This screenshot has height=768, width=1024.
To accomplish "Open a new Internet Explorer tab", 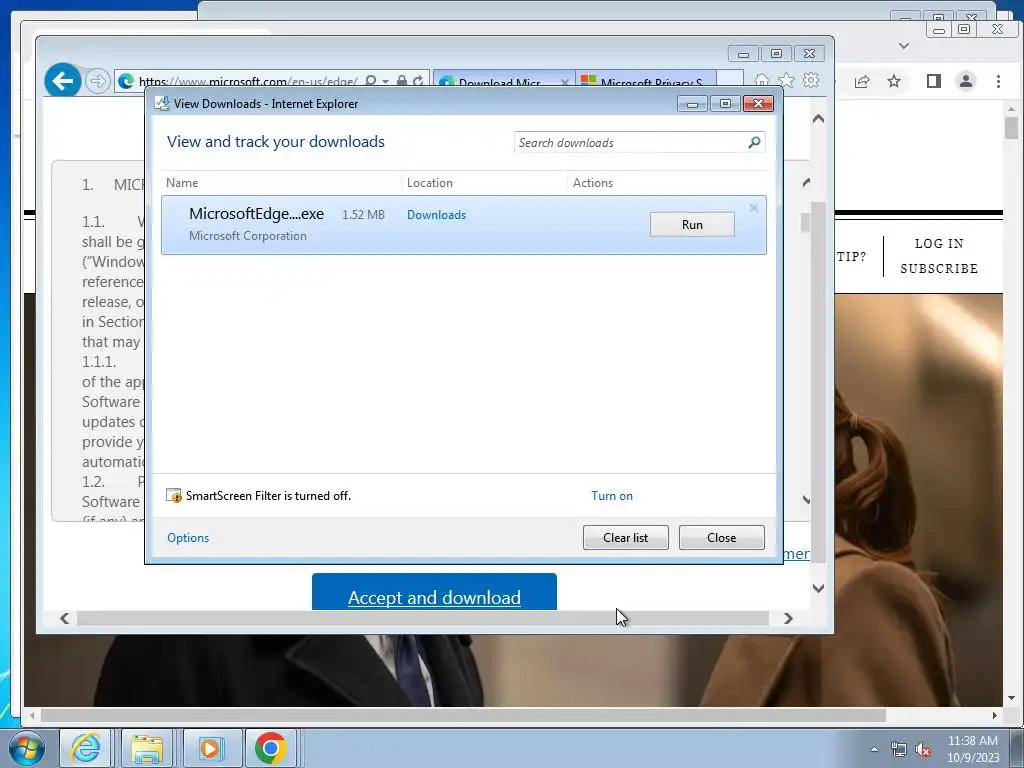I will pyautogui.click(x=730, y=79).
